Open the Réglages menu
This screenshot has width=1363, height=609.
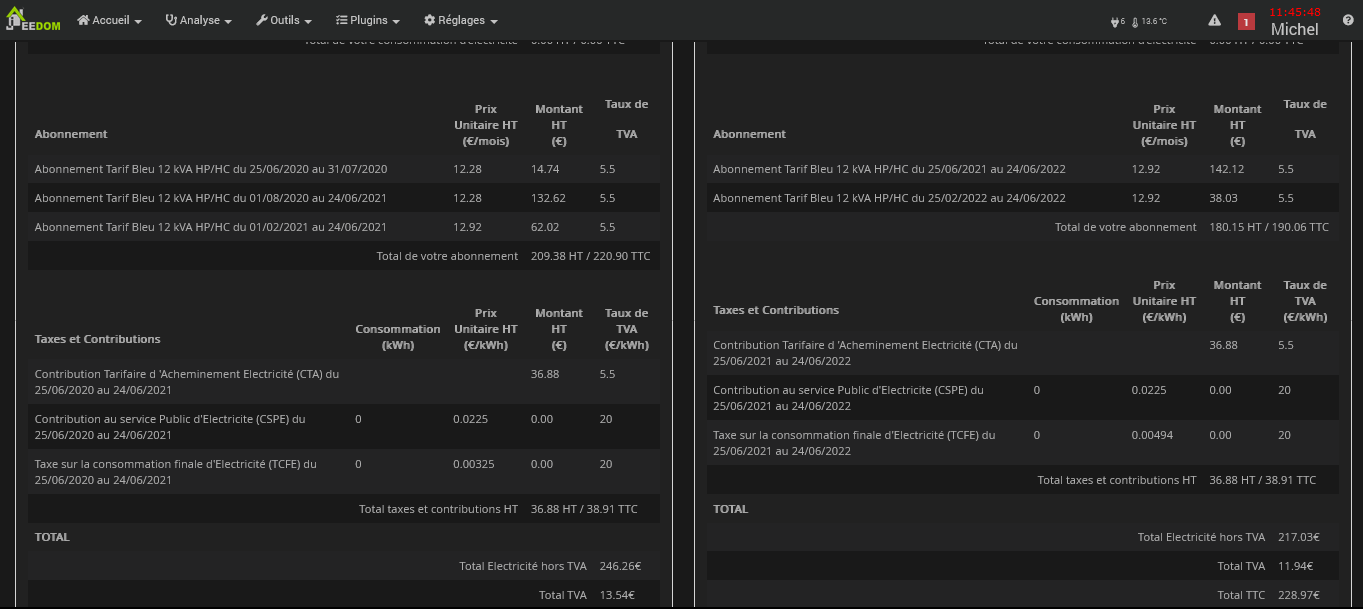point(460,20)
